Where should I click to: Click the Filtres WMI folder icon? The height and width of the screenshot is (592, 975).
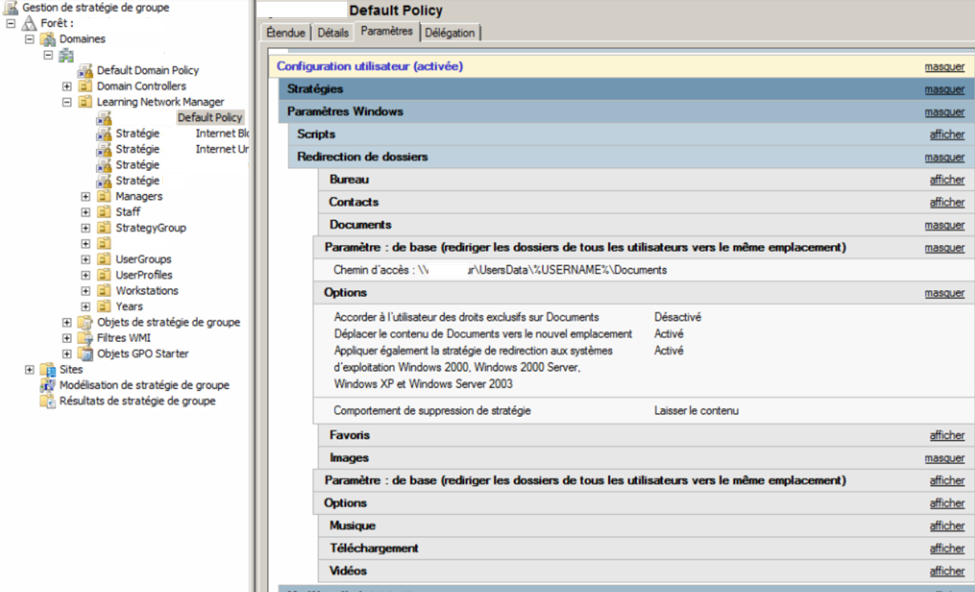[86, 338]
